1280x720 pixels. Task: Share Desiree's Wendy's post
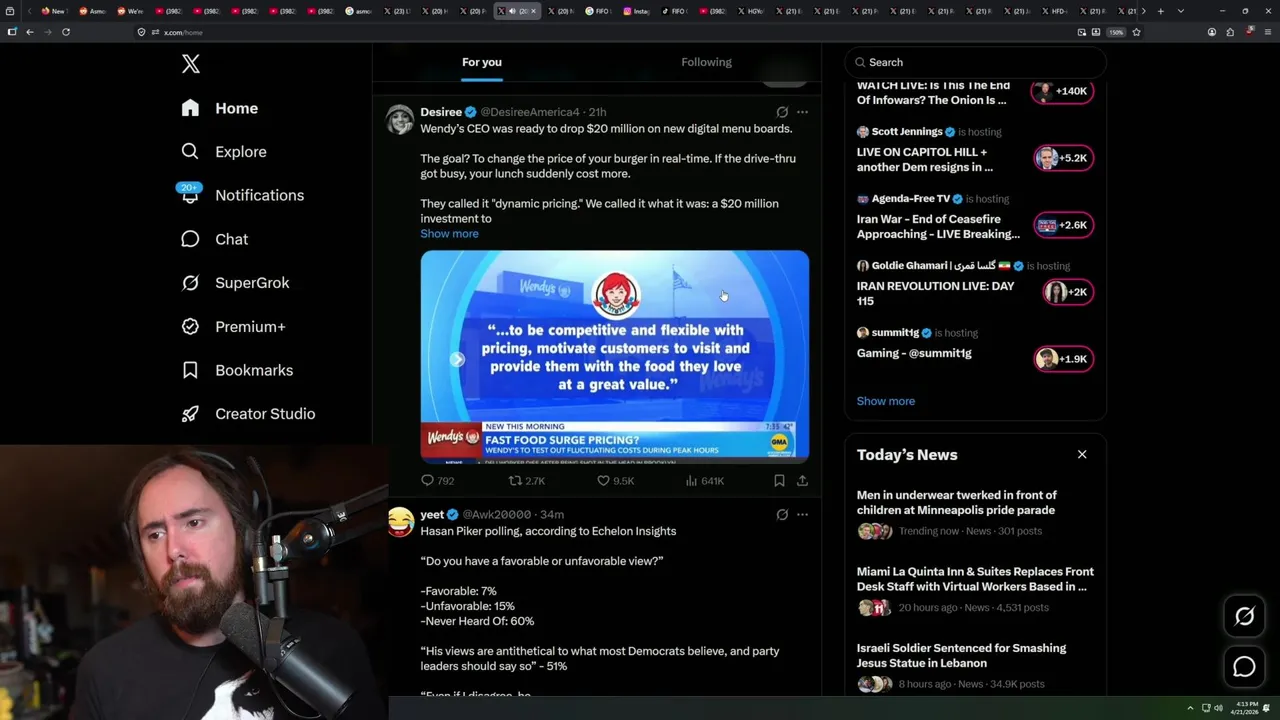click(802, 481)
